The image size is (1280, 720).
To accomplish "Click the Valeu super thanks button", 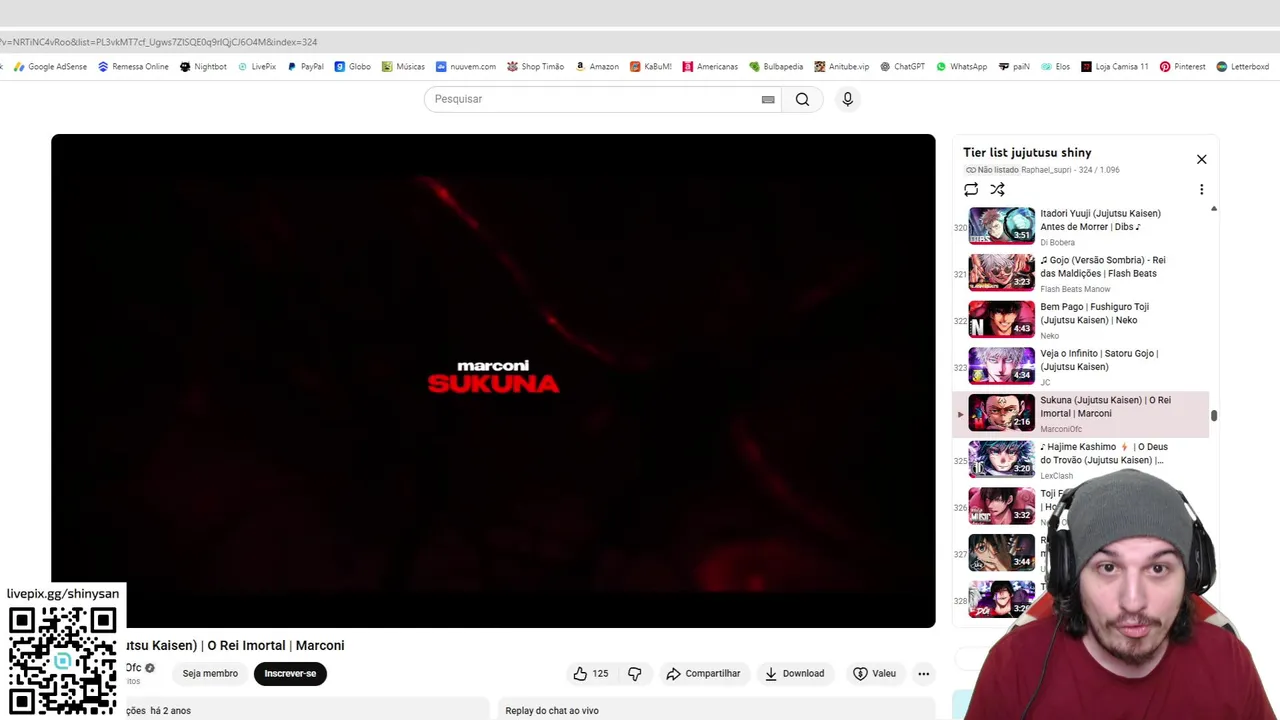I will point(874,674).
